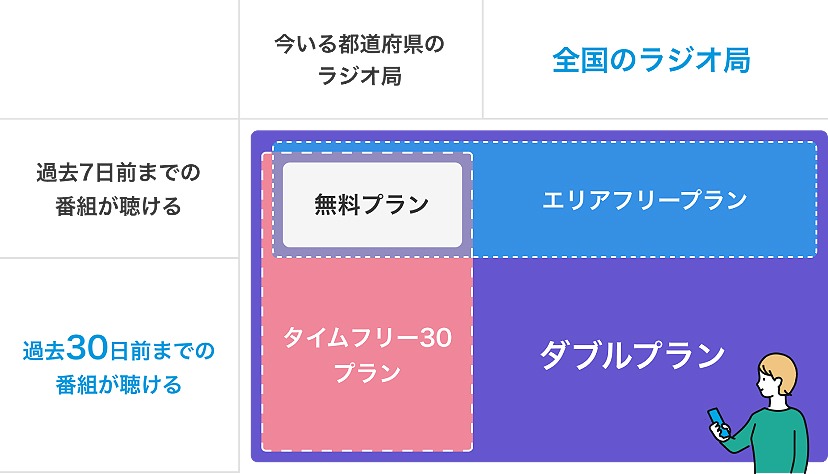The width and height of the screenshot is (828, 474).
Task: Select the 今いる都道府県のラジオ局 column header
Action: [359, 60]
